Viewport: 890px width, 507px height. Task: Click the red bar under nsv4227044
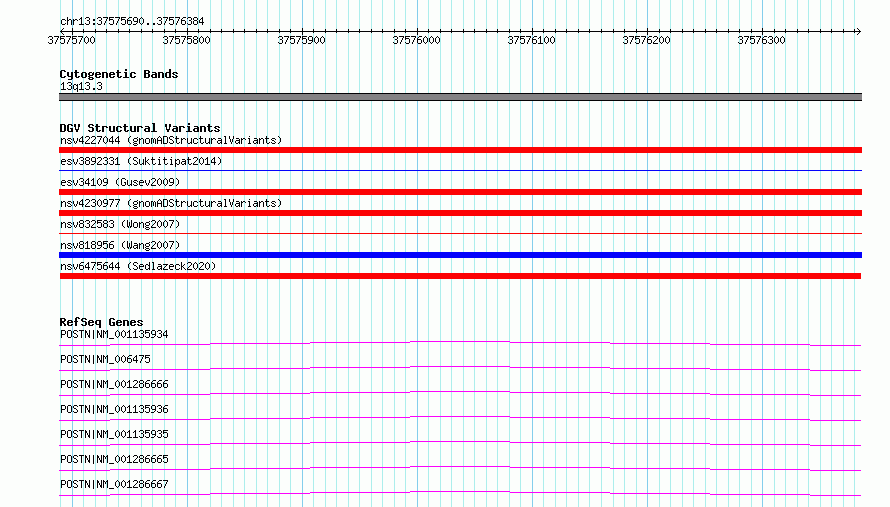coord(460,150)
